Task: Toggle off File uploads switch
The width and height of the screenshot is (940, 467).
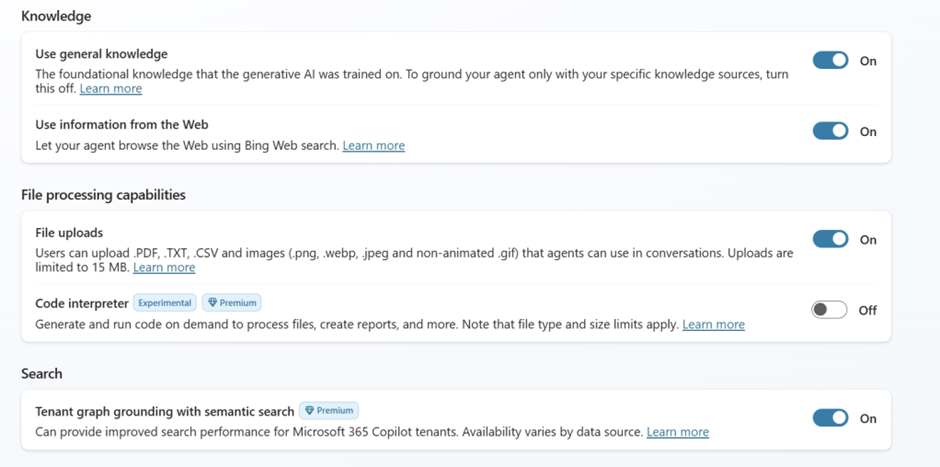Action: pos(829,239)
